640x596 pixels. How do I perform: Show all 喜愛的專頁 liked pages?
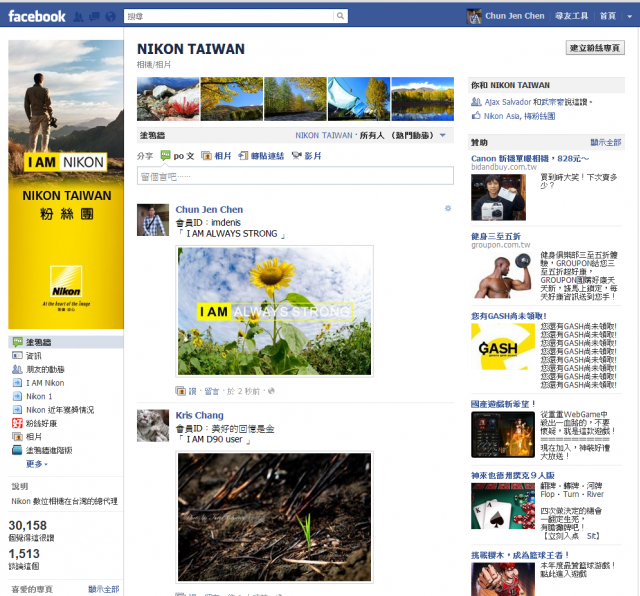coord(104,589)
